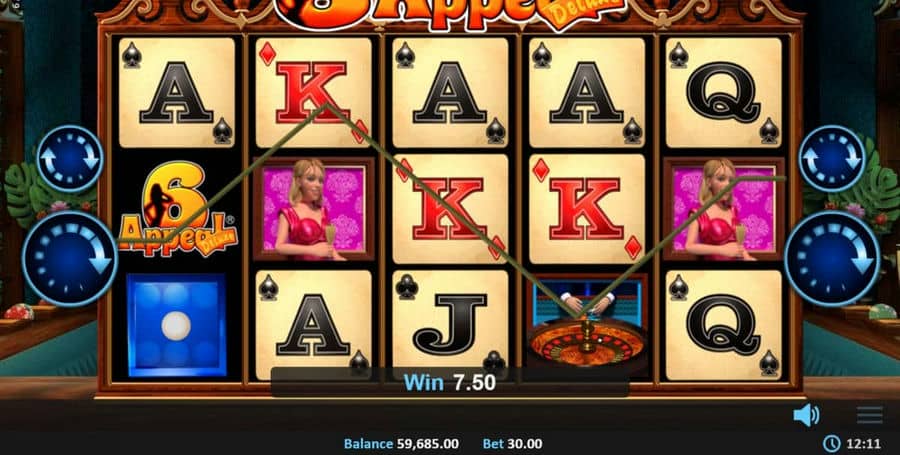
Task: Select the blue dice symbol
Action: (x=176, y=325)
